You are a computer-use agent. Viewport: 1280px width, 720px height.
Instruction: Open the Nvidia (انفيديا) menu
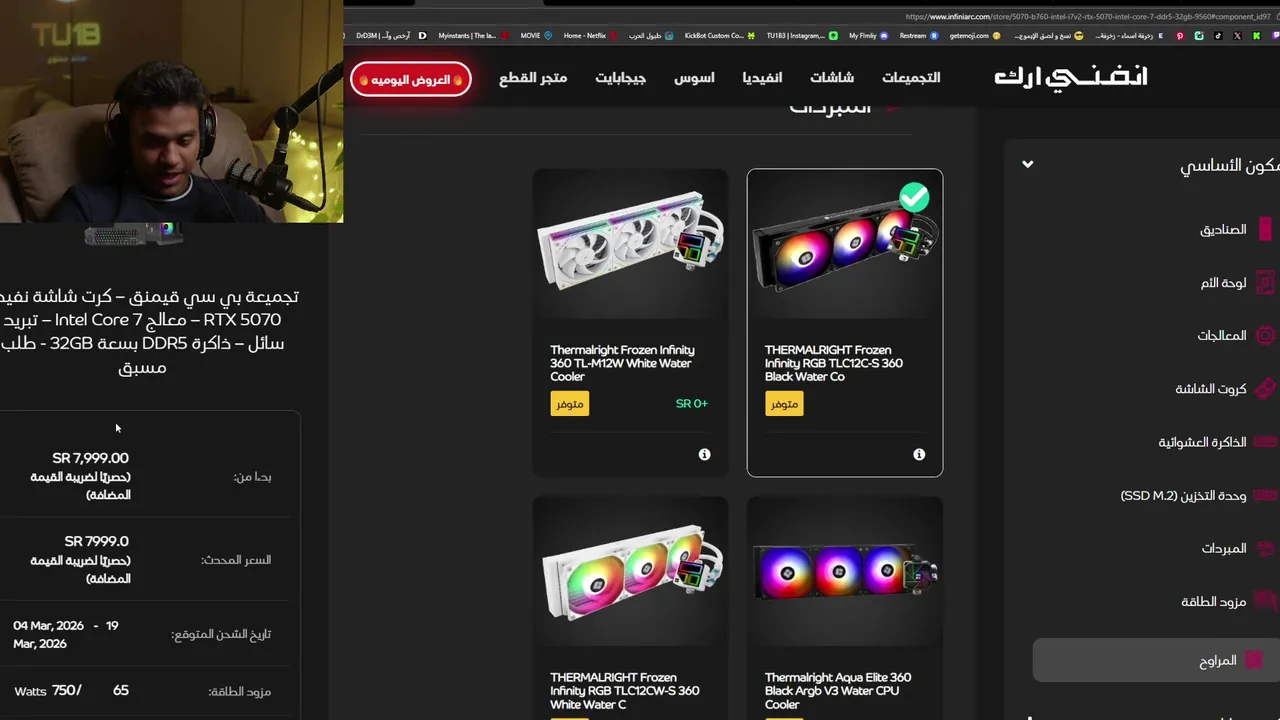pos(762,77)
